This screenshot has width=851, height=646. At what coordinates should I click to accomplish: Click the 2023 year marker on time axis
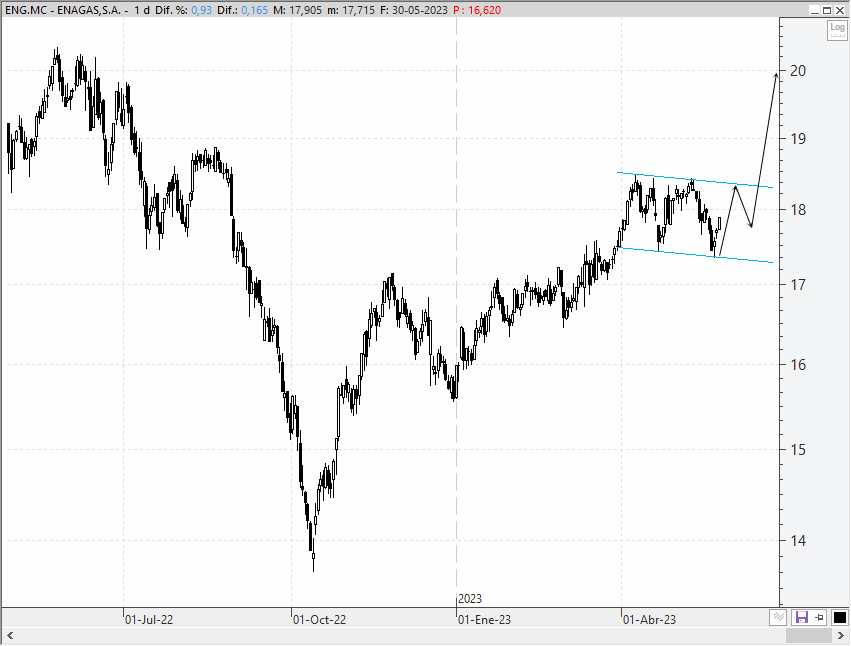pyautogui.click(x=469, y=599)
